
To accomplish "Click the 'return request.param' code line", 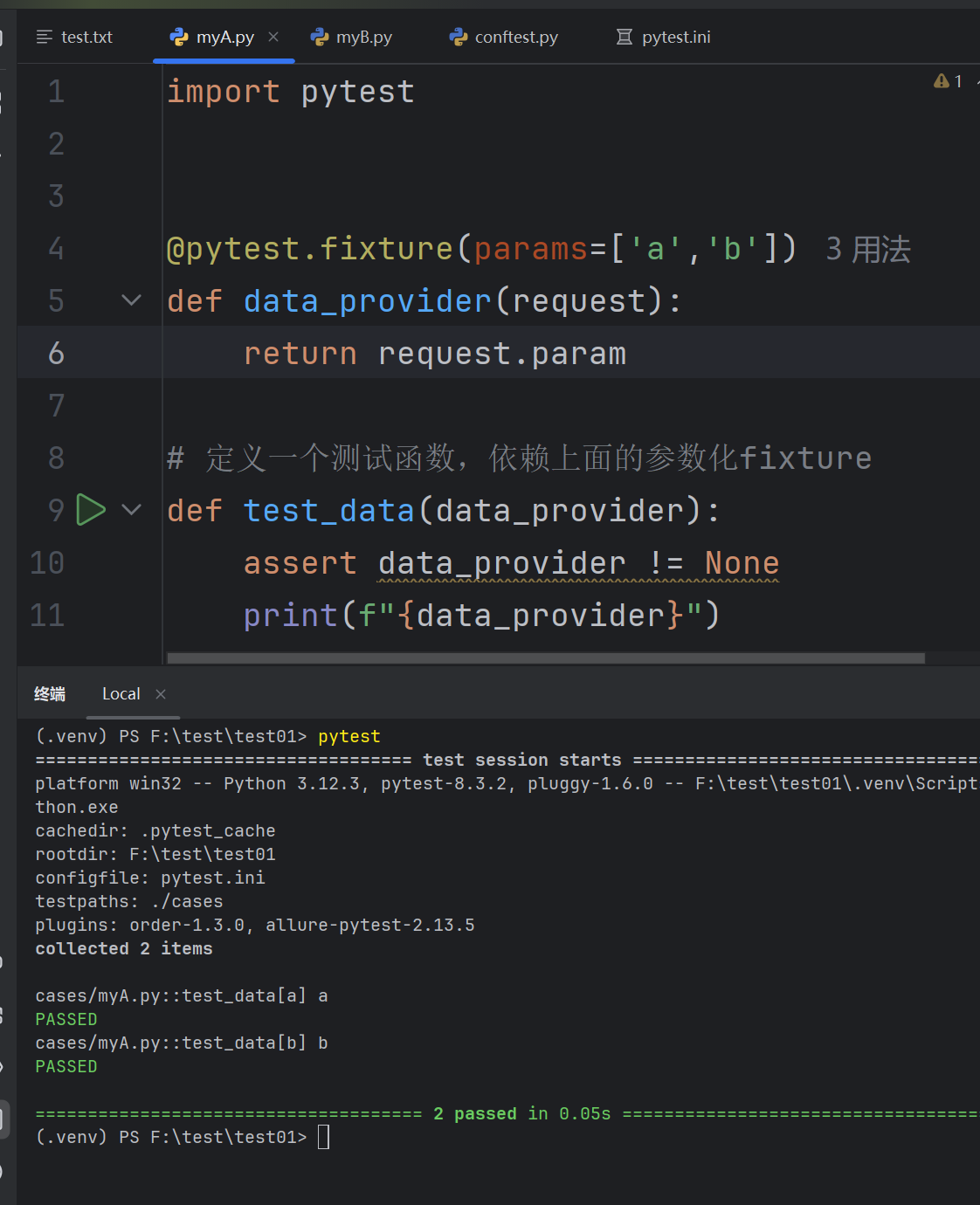I will pos(435,354).
